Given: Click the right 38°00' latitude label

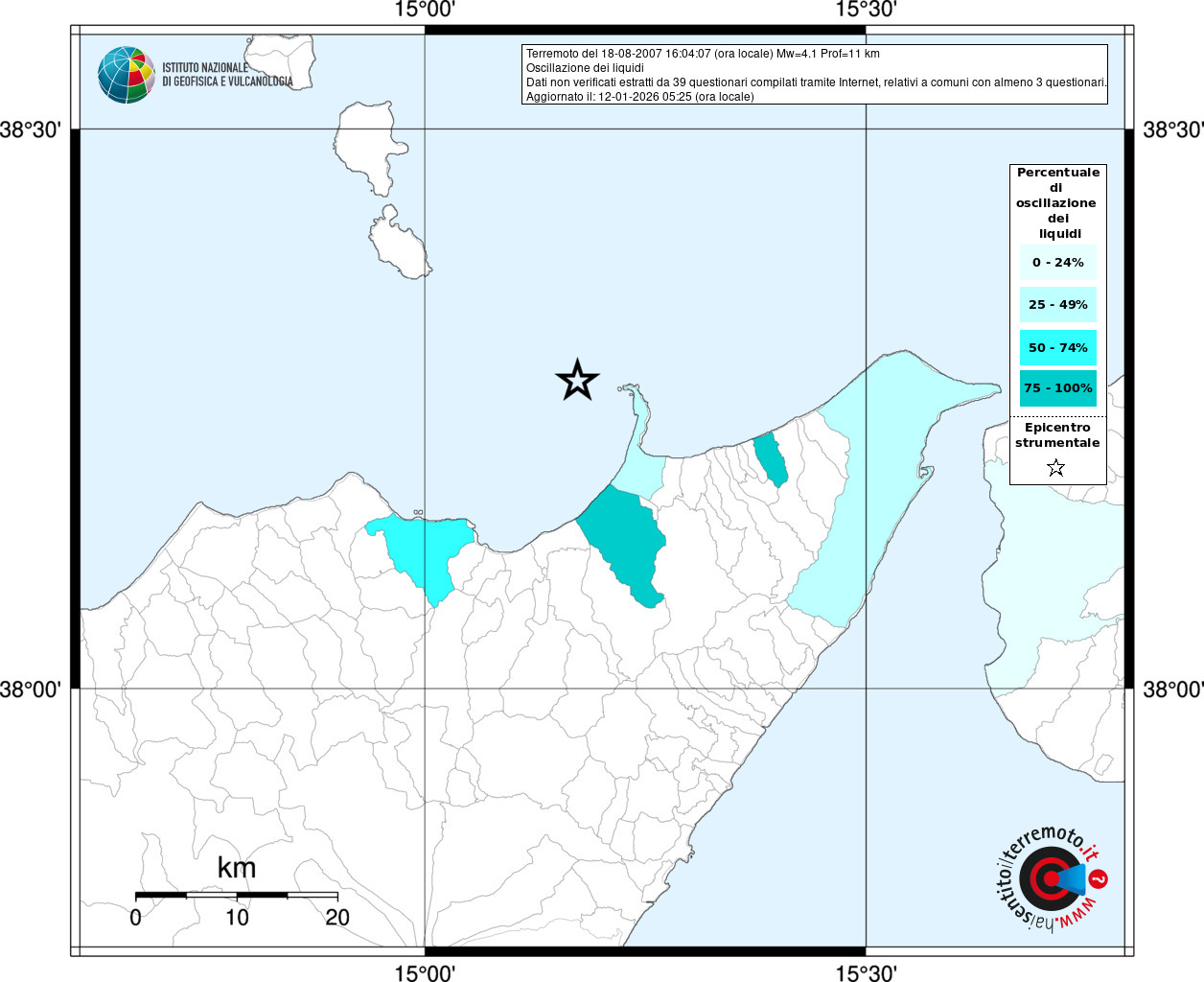Looking at the screenshot, I should pos(1172,689).
